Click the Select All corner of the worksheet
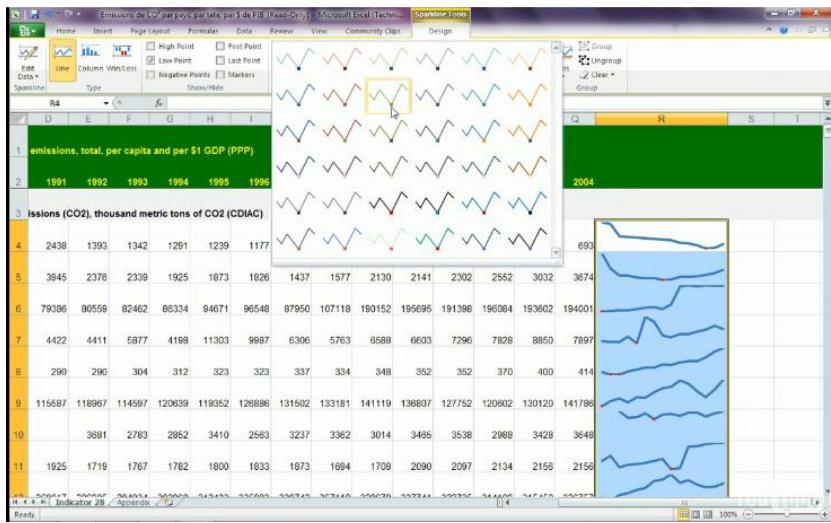This screenshot has width=831, height=523. (19, 119)
